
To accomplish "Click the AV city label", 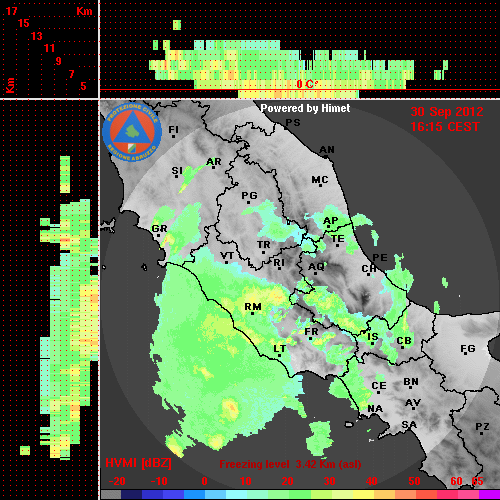I will point(413,403).
